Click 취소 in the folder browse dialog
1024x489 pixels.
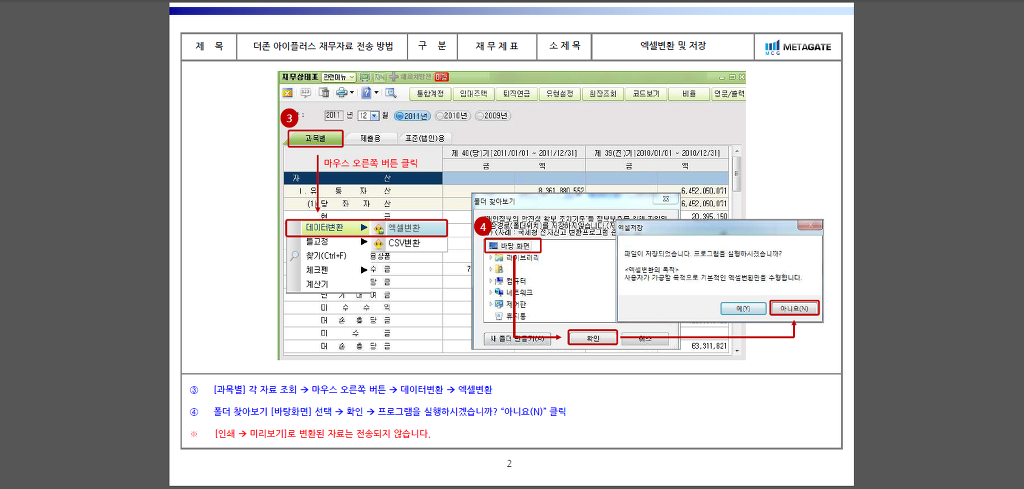tap(645, 339)
